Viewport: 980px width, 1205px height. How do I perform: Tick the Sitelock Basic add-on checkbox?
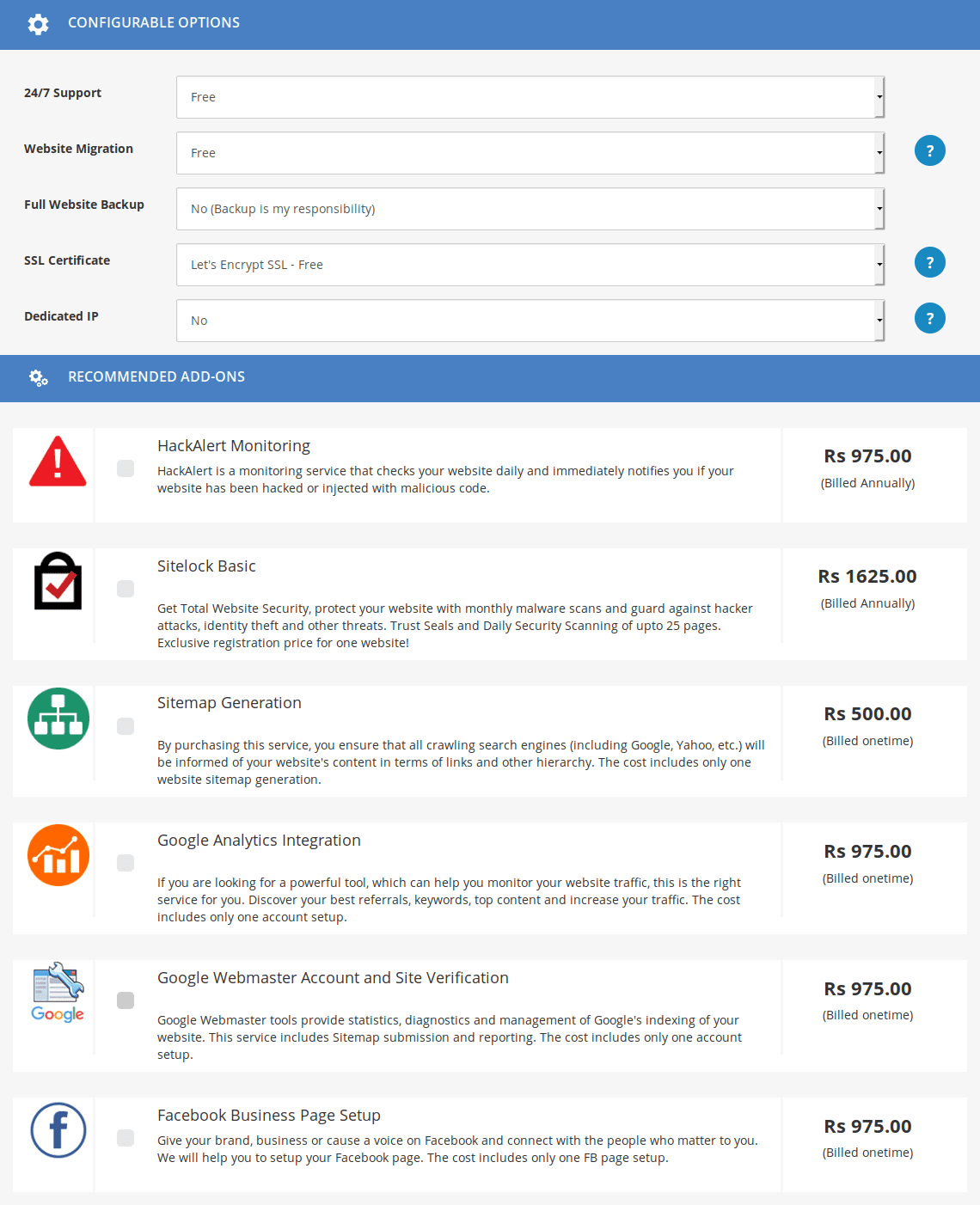tap(126, 589)
